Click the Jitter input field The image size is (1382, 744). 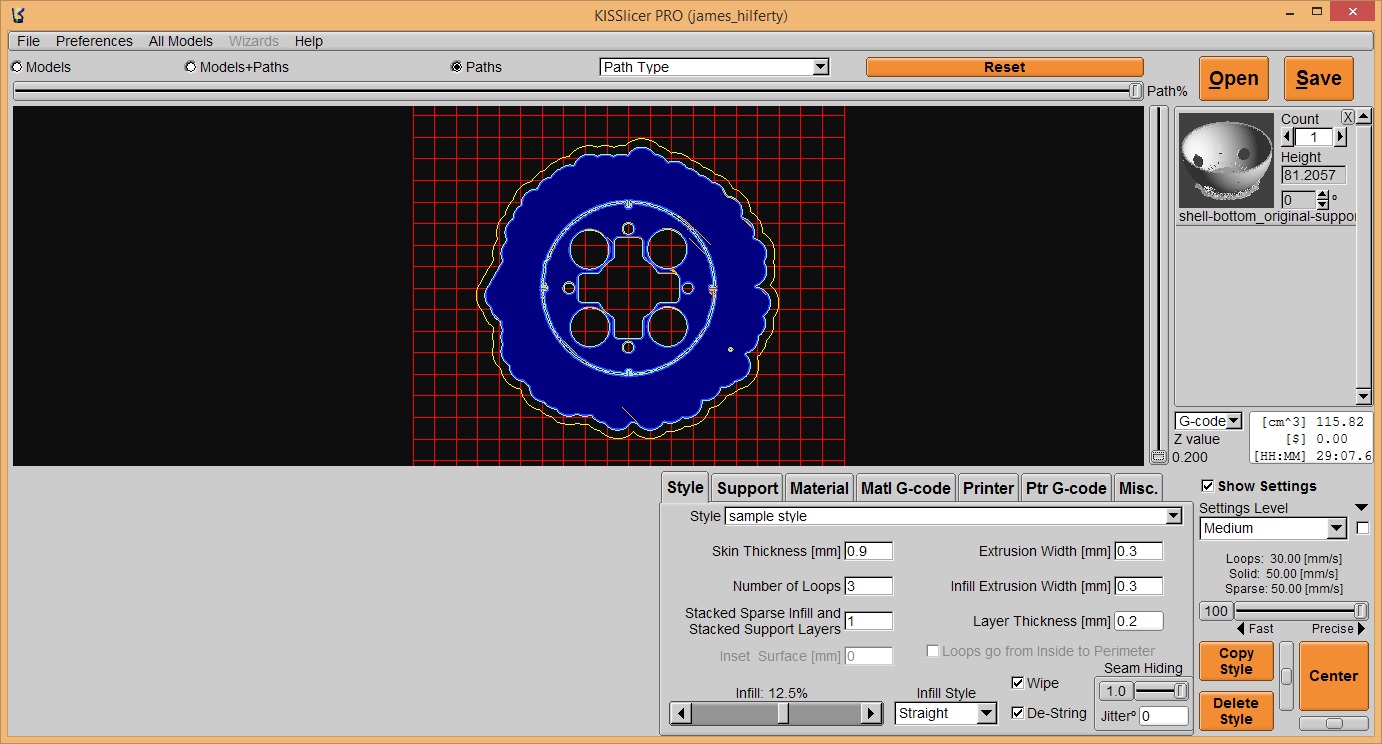(x=1164, y=716)
